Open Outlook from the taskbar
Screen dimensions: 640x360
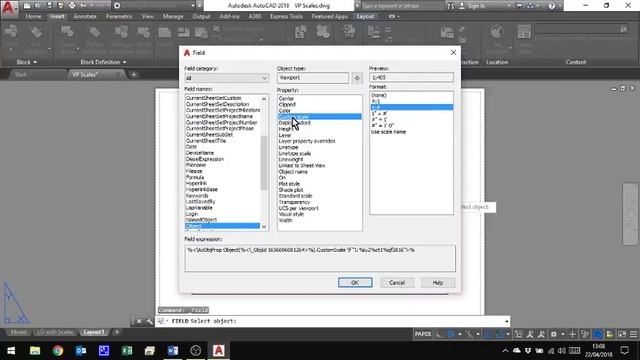(81, 351)
